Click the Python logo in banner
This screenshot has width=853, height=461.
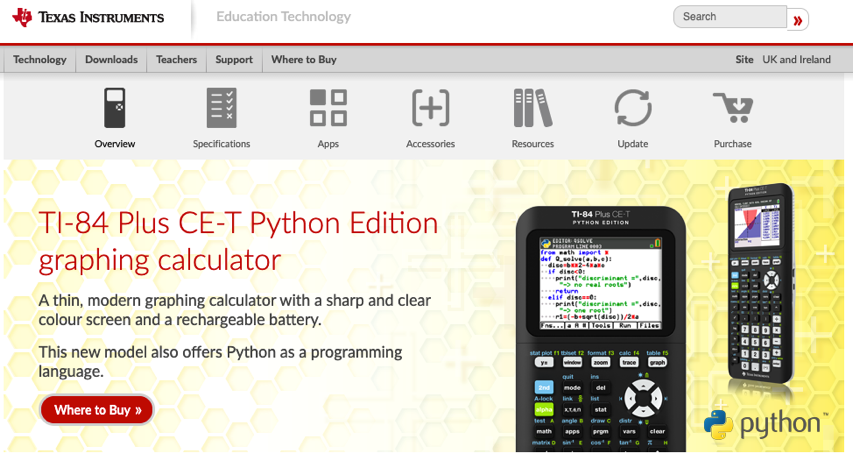coord(765,425)
